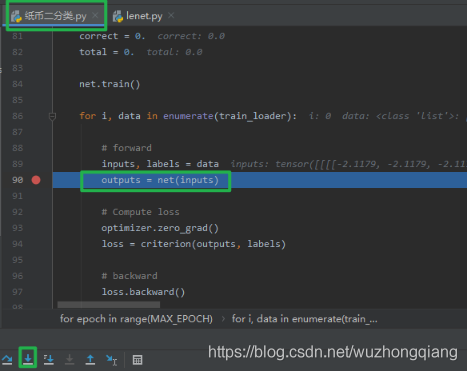This screenshot has width=467, height=371.
Task: Click the Run to Cursor icon
Action: pos(111,360)
